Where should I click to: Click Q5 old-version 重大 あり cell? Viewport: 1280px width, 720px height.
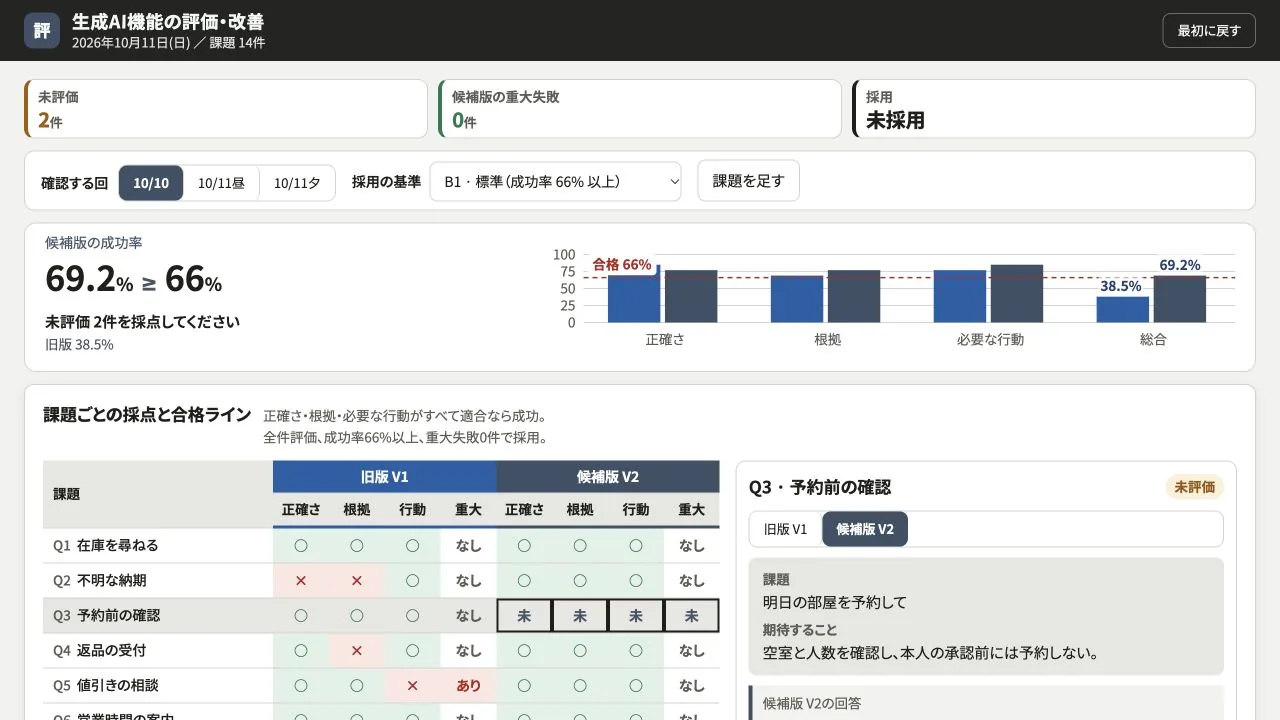(x=469, y=686)
